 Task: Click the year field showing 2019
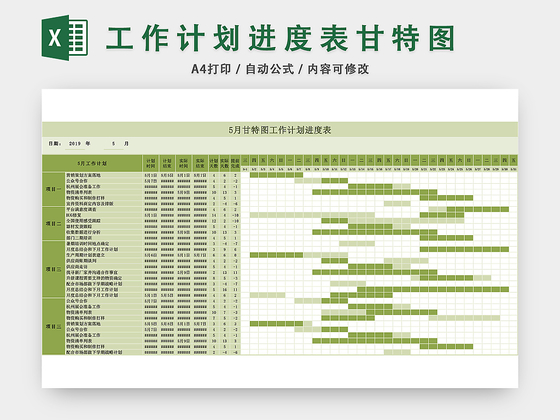[75, 144]
